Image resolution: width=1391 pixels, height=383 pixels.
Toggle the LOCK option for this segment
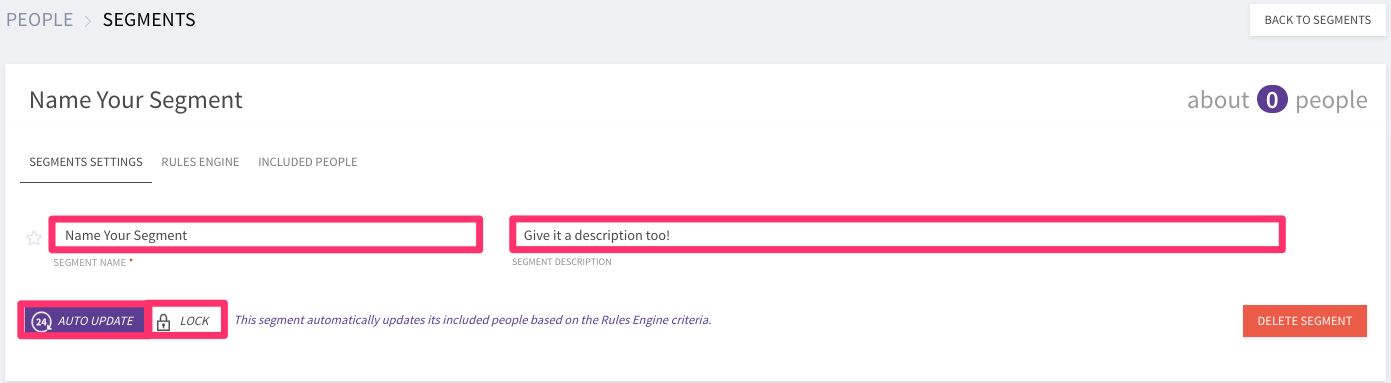(x=186, y=321)
